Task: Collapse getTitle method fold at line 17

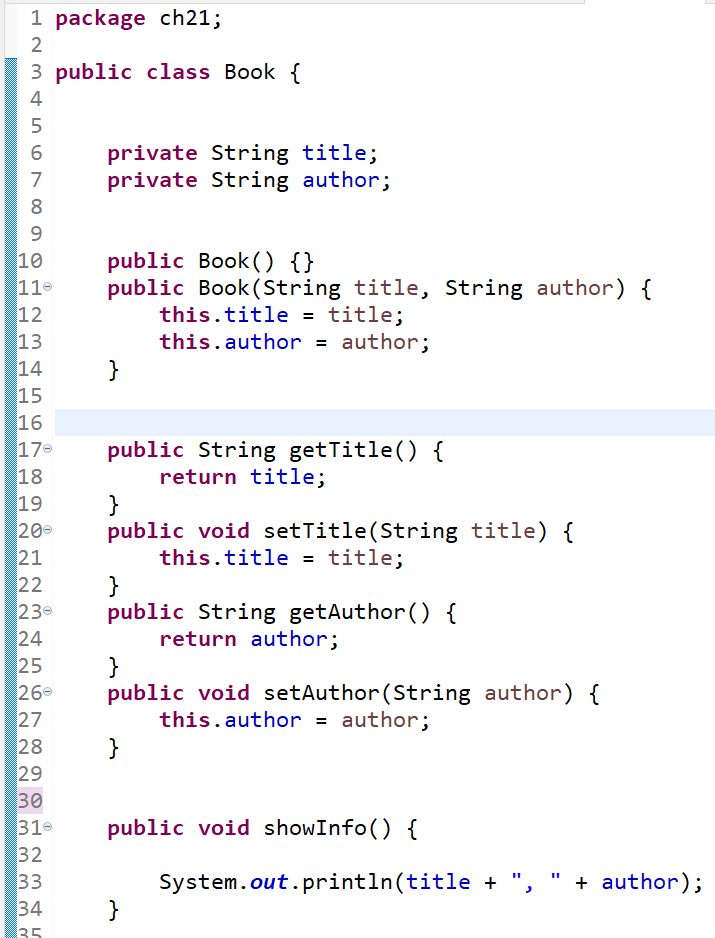Action: pyautogui.click(x=48, y=449)
